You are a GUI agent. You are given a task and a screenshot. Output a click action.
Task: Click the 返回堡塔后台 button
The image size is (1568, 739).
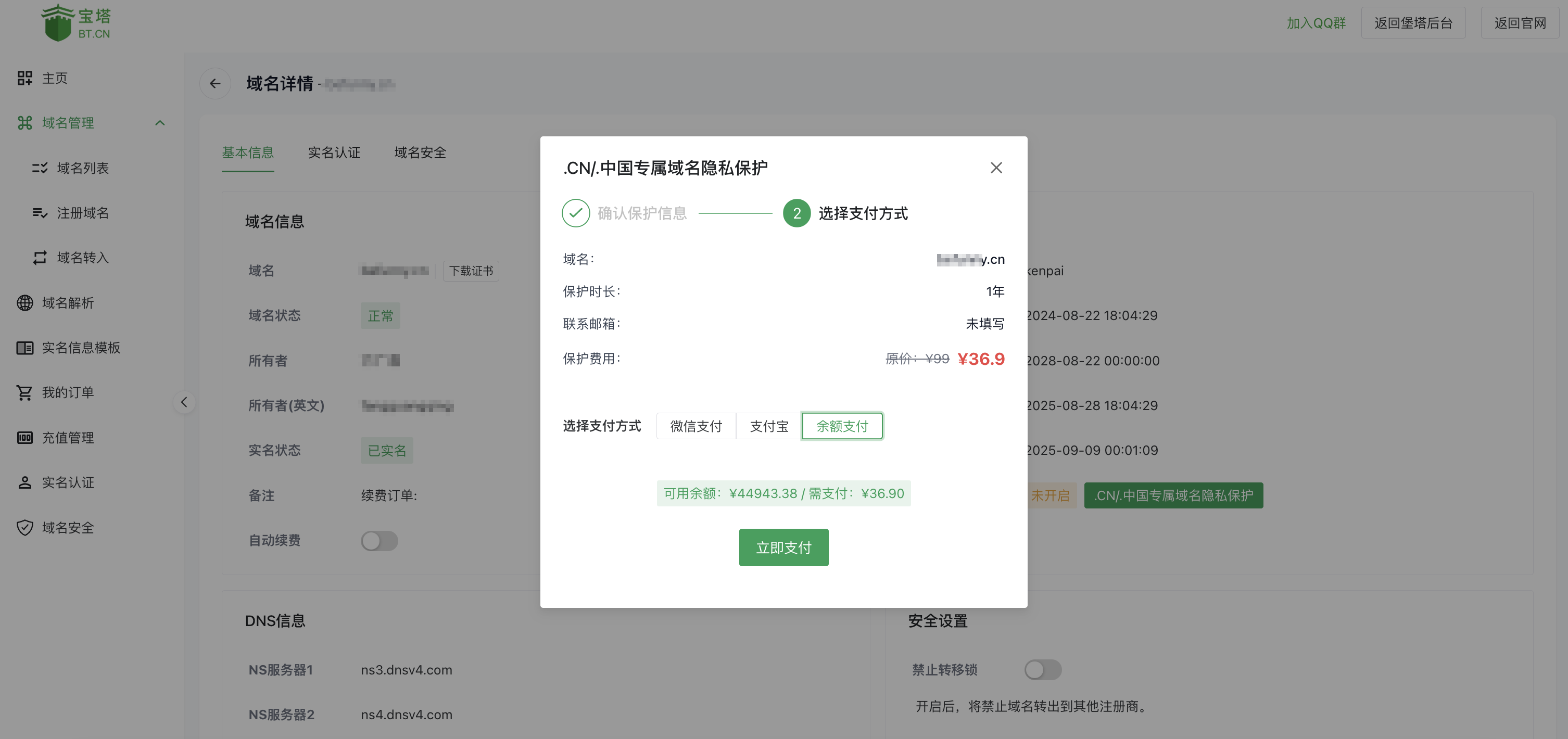[x=1413, y=23]
